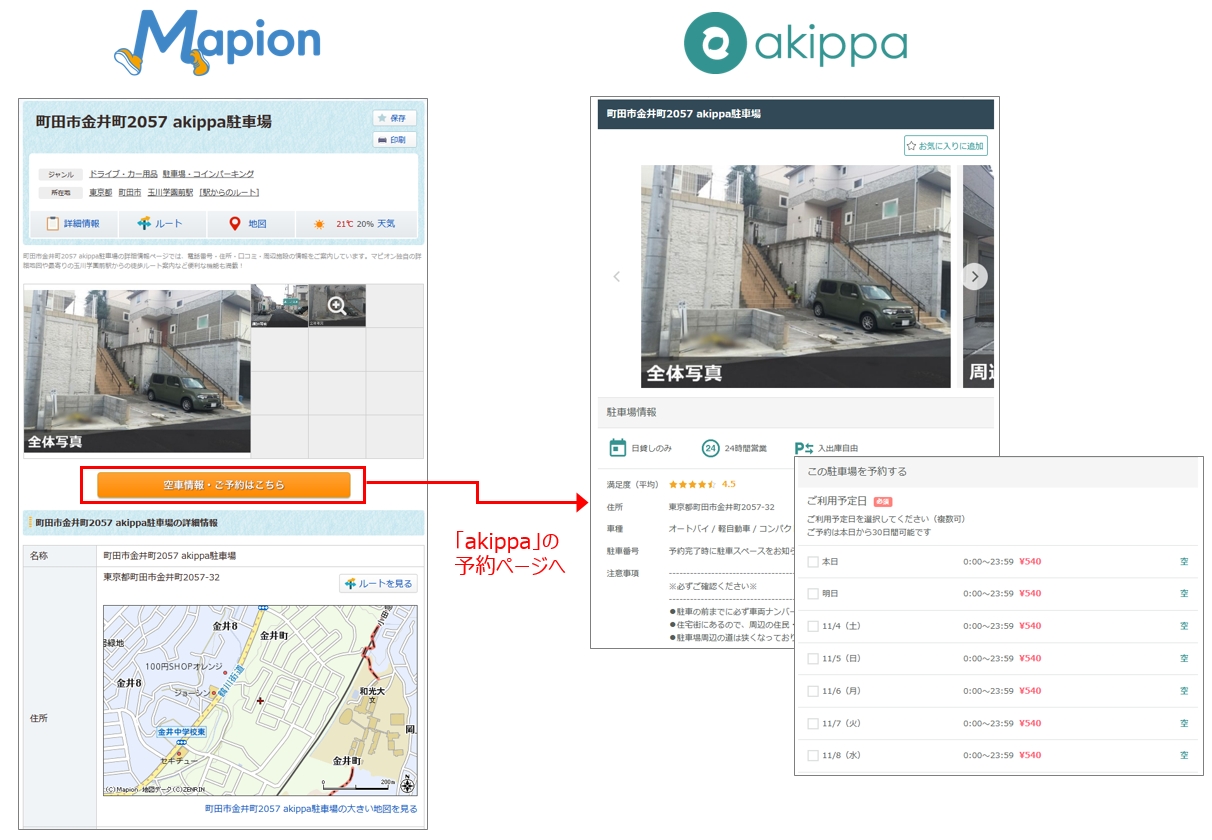Click the ルートを見る button
The width and height of the screenshot is (1212, 840).
click(x=378, y=583)
